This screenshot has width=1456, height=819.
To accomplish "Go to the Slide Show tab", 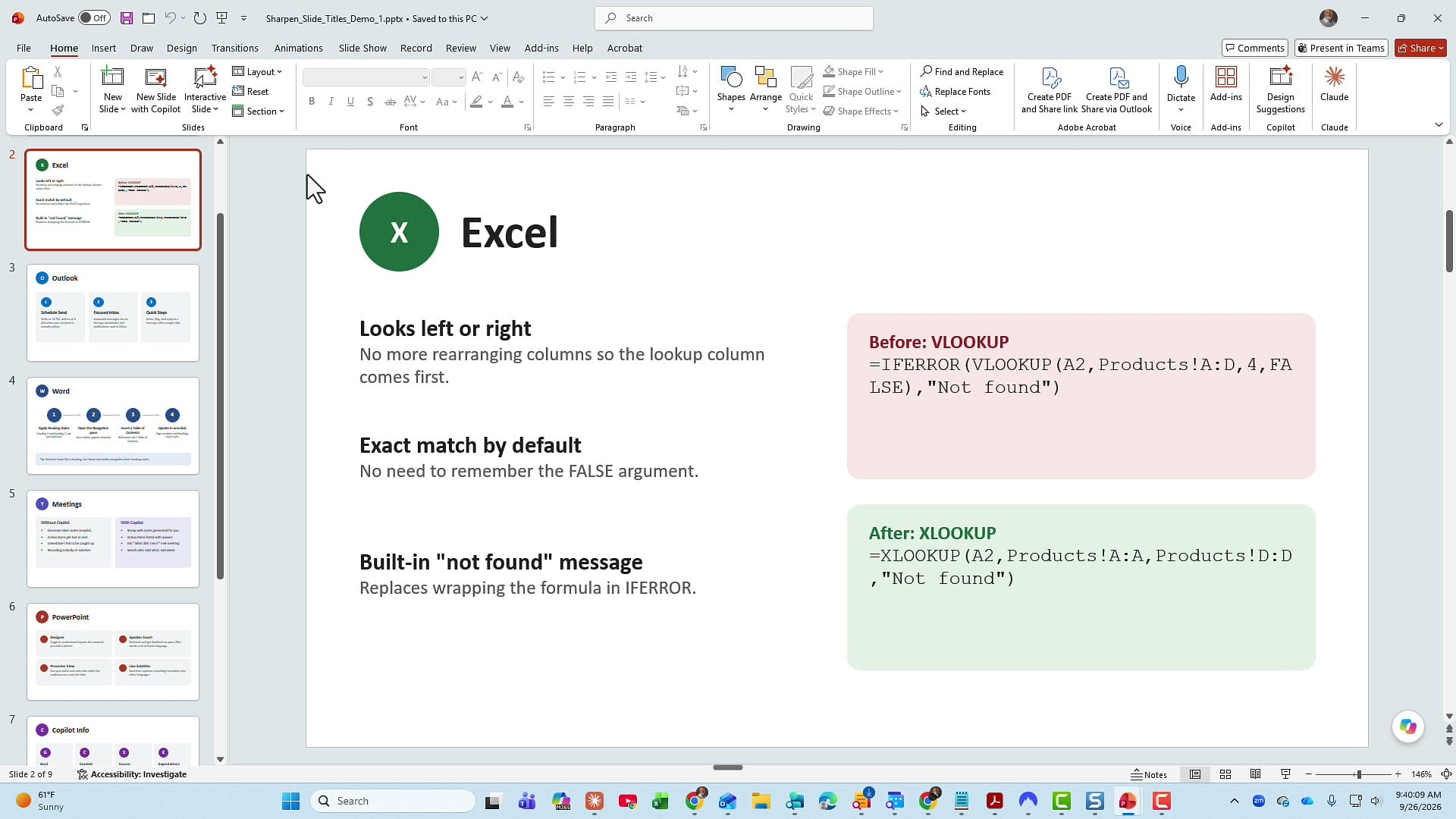I will (x=362, y=48).
